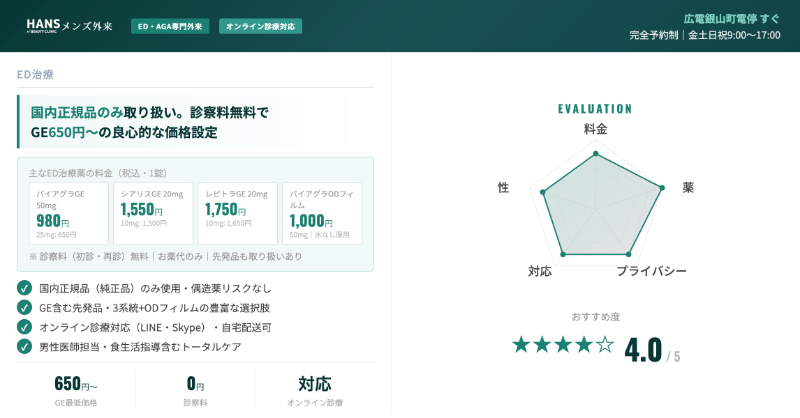This screenshot has width=800, height=418.
Task: Click the プライバシー label on radar chart
Action: [x=651, y=271]
